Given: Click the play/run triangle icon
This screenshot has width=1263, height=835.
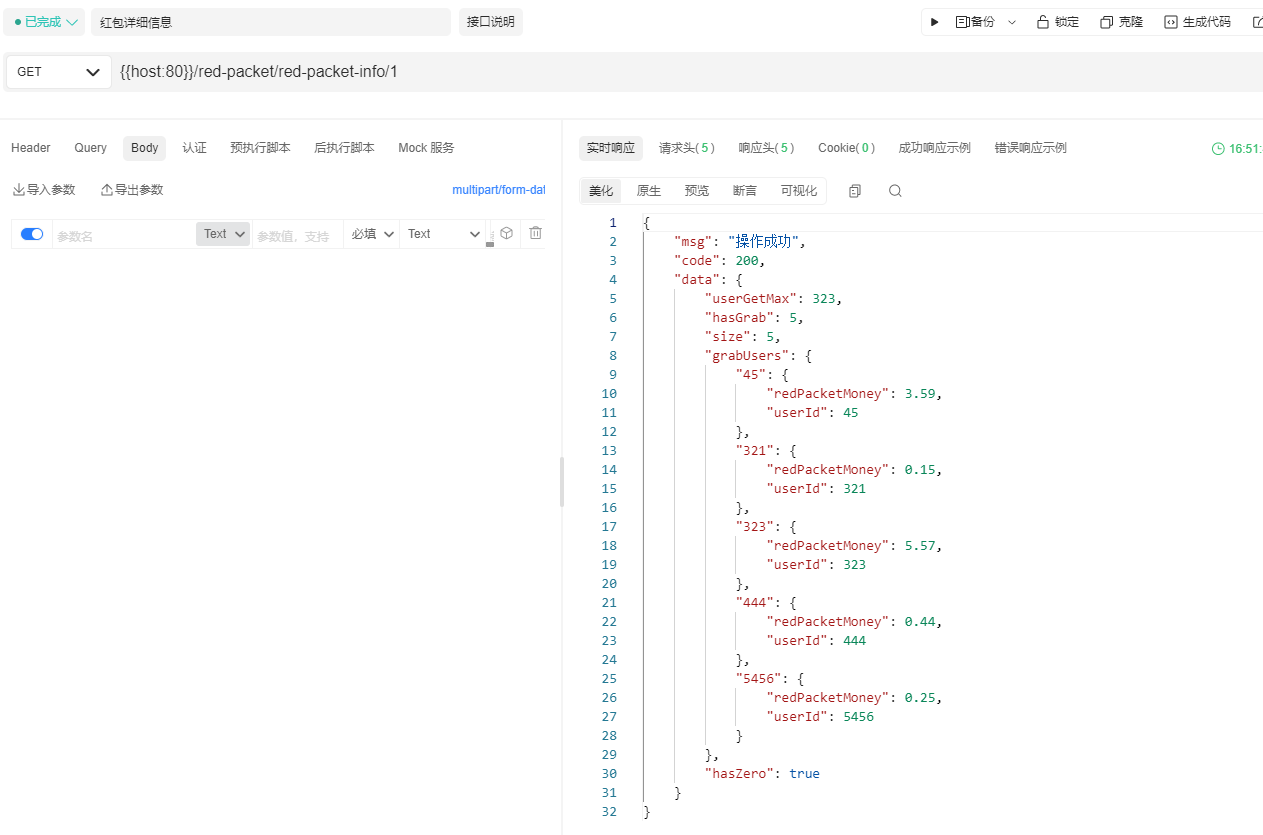Looking at the screenshot, I should click(935, 22).
